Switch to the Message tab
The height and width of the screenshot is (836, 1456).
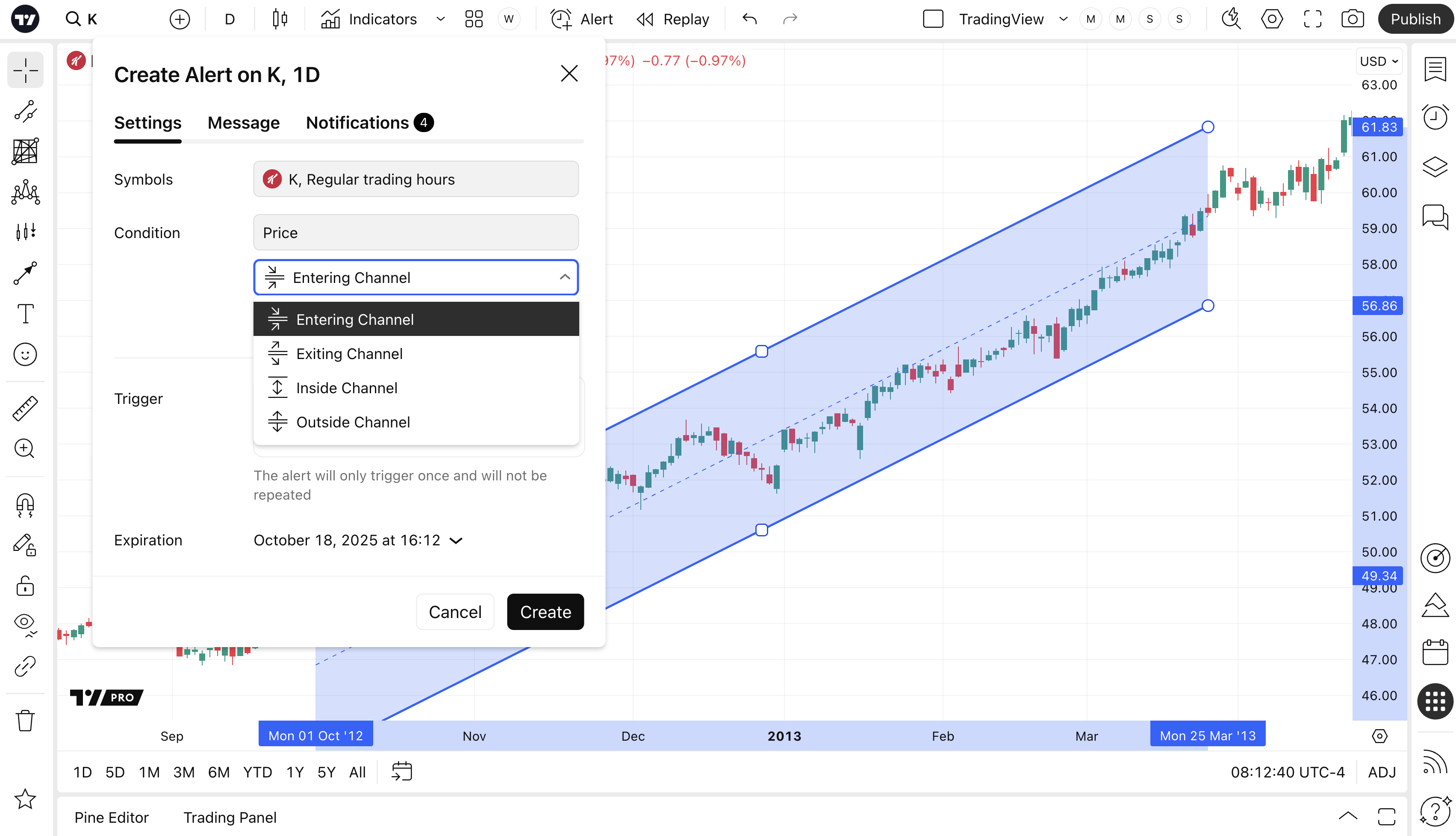(x=243, y=123)
